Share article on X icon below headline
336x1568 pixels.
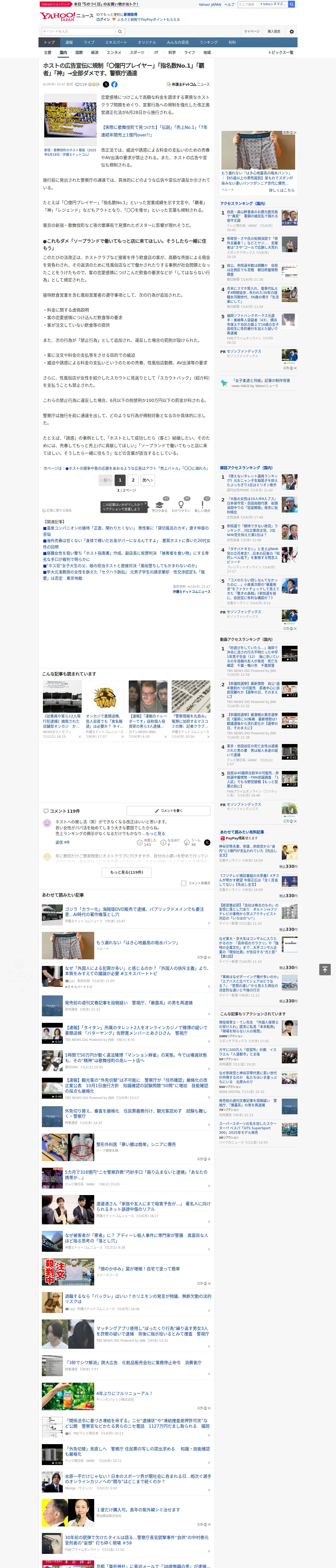click(106, 85)
